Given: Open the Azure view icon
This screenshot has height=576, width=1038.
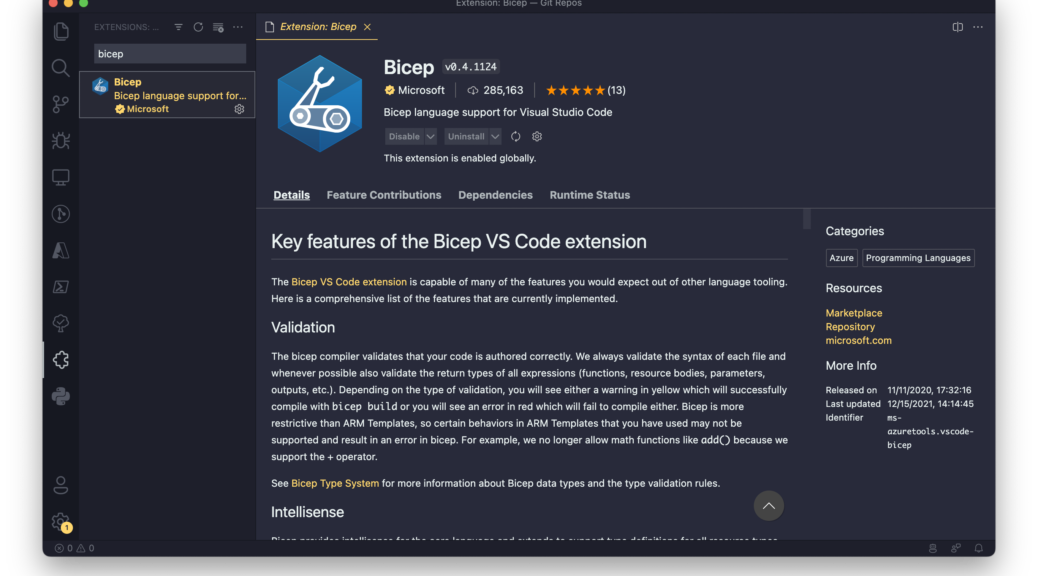Looking at the screenshot, I should [x=61, y=250].
